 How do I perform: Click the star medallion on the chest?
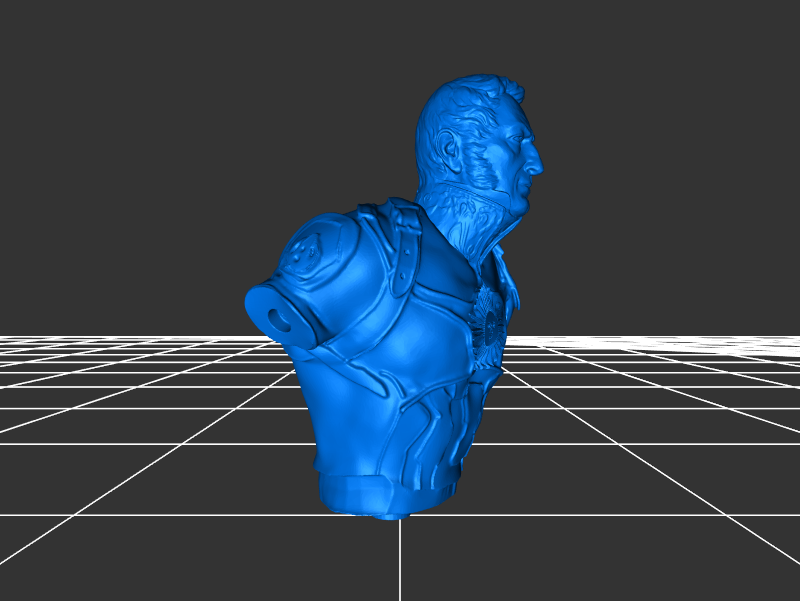(x=490, y=312)
